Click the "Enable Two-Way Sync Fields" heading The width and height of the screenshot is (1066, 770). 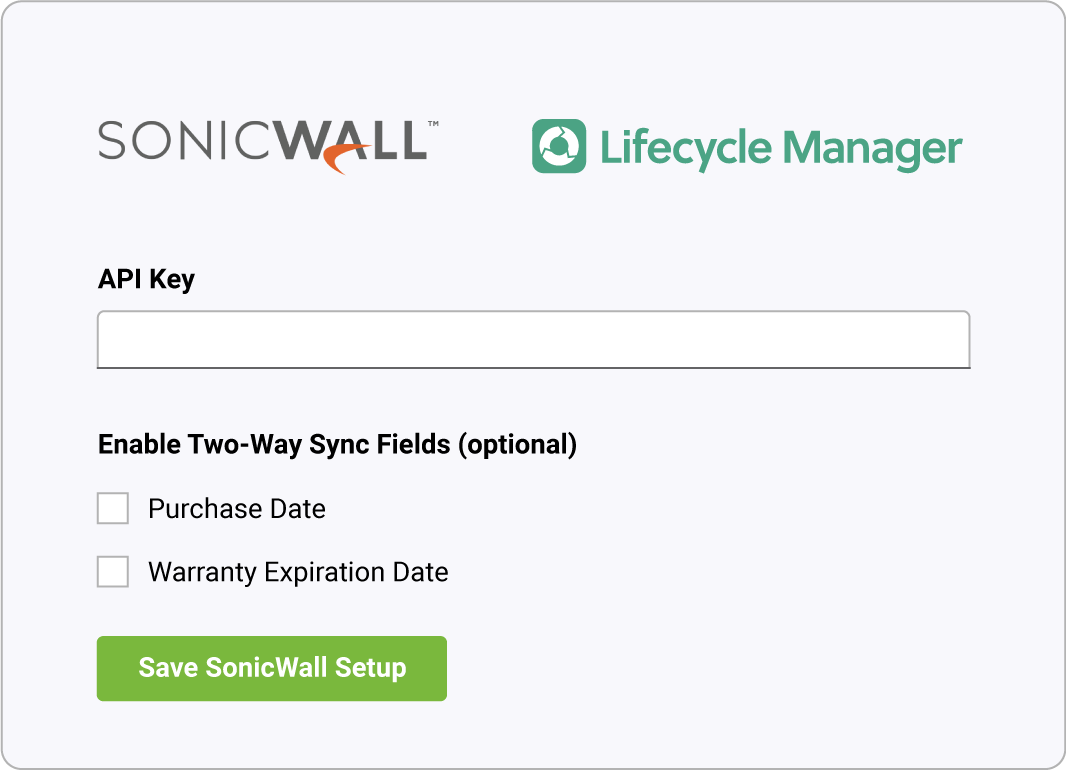[x=274, y=444]
